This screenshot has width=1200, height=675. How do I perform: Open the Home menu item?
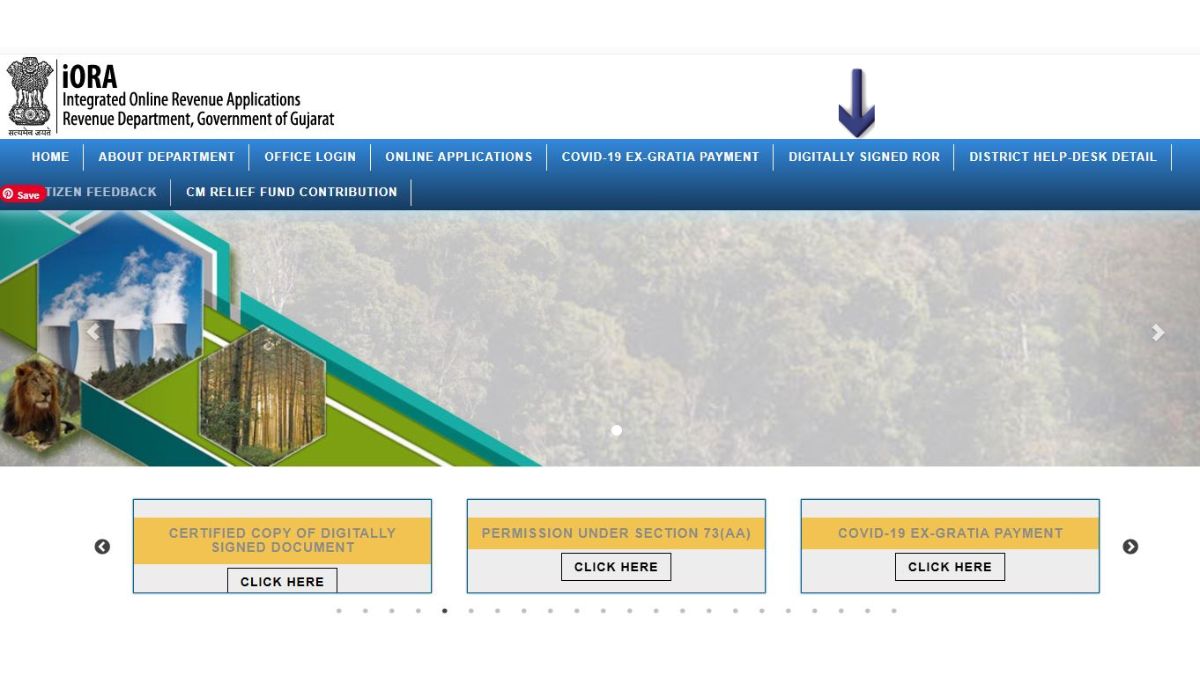[x=50, y=157]
